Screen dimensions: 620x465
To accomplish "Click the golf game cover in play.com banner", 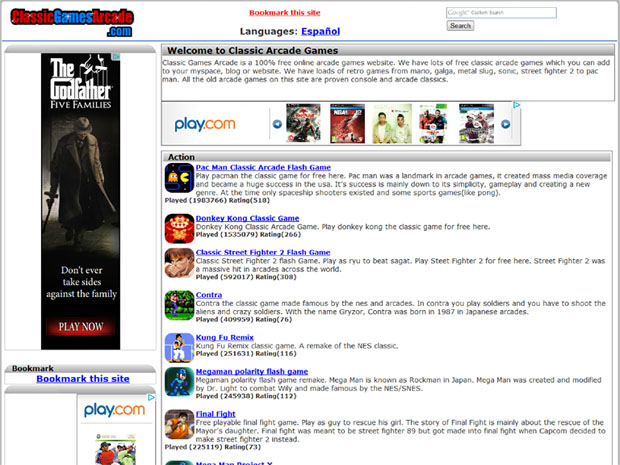I will coord(476,123).
